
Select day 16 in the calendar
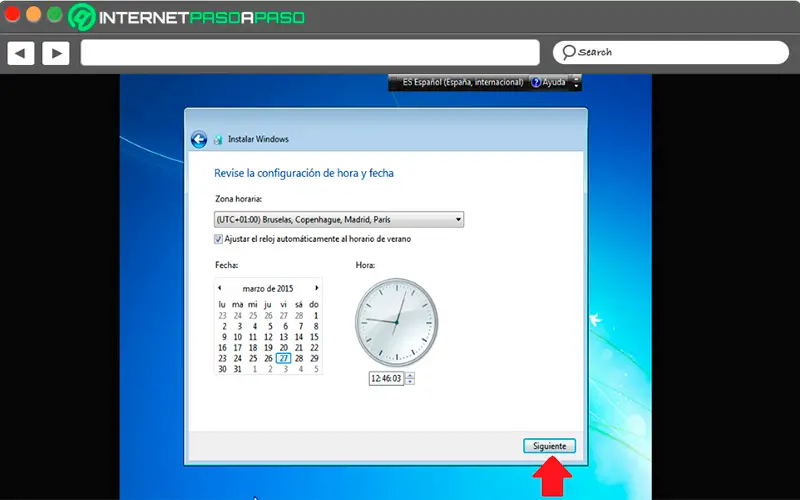(222, 348)
